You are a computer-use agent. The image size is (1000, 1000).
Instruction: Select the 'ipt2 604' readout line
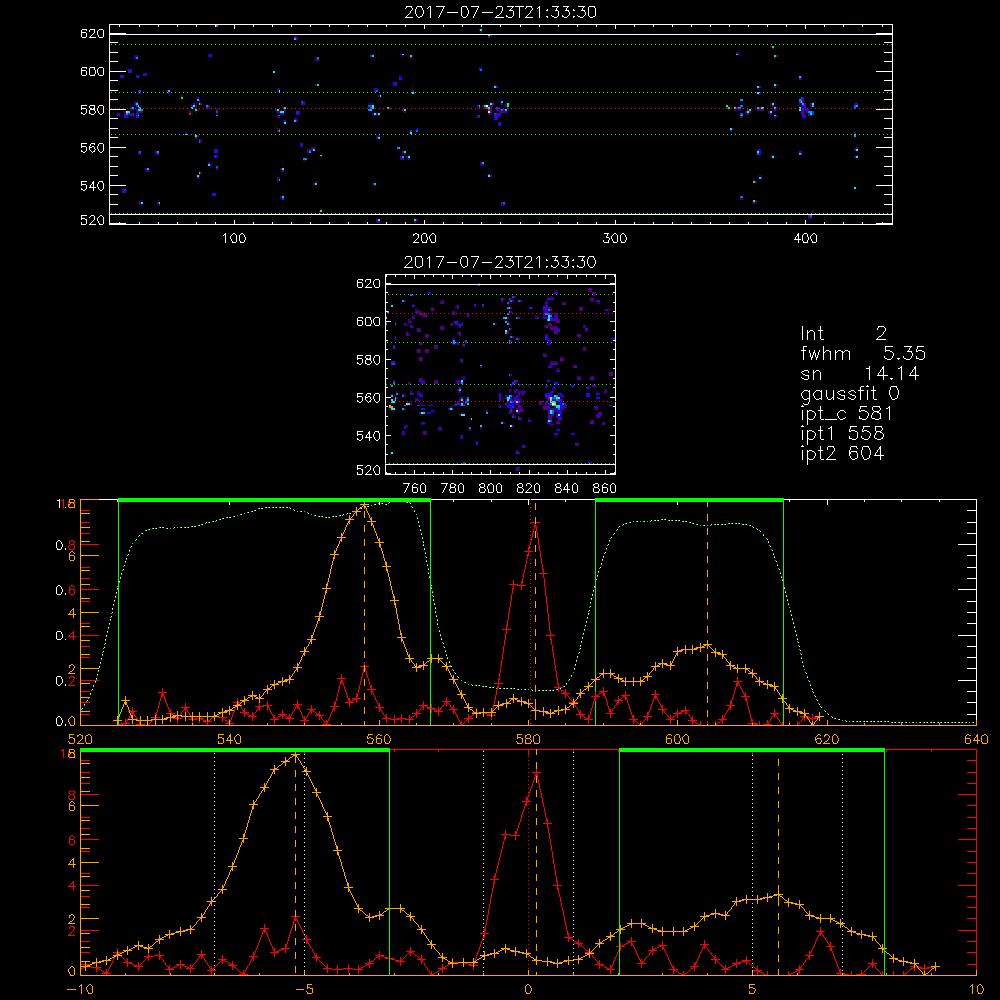842,453
